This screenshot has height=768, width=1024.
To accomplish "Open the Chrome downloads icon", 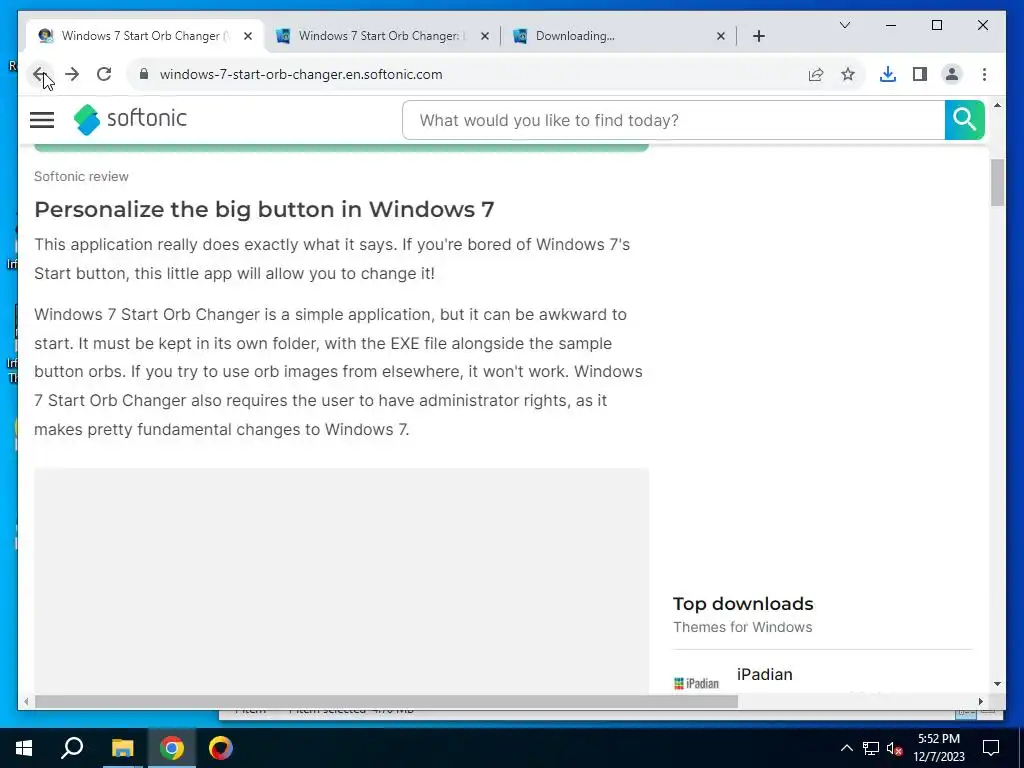I will click(888, 74).
